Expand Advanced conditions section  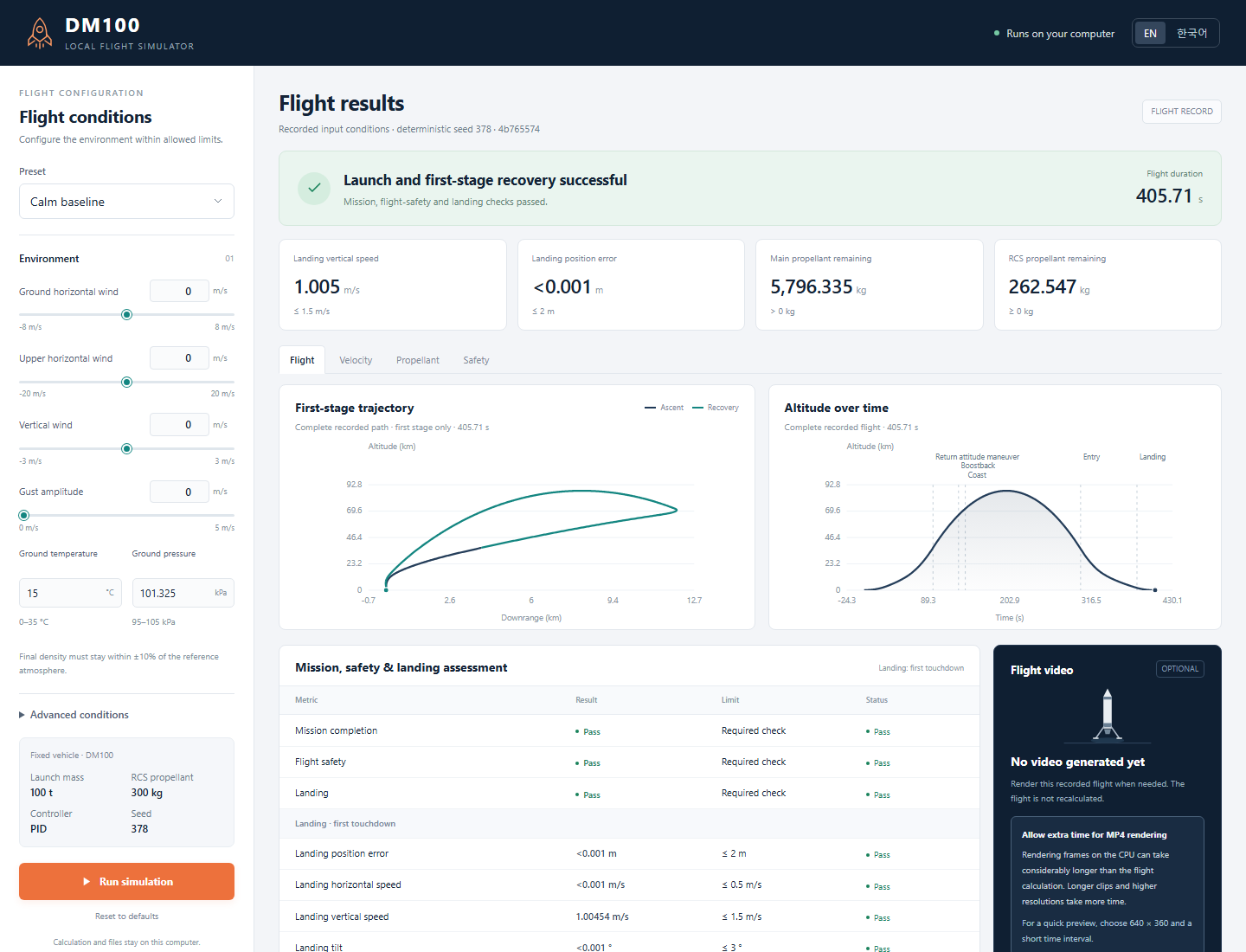[x=74, y=715]
